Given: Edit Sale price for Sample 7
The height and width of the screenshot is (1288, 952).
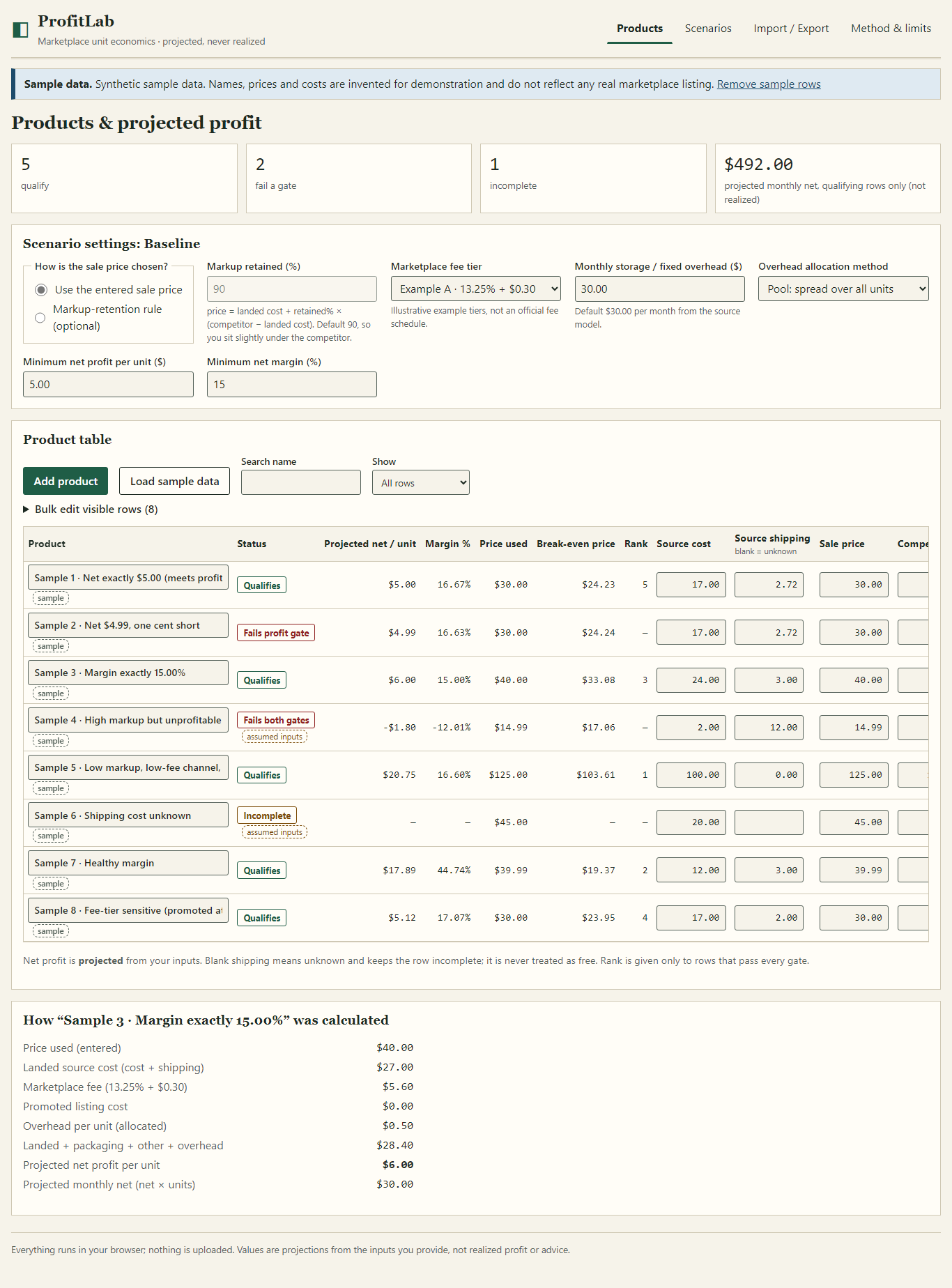Looking at the screenshot, I should 854,870.
